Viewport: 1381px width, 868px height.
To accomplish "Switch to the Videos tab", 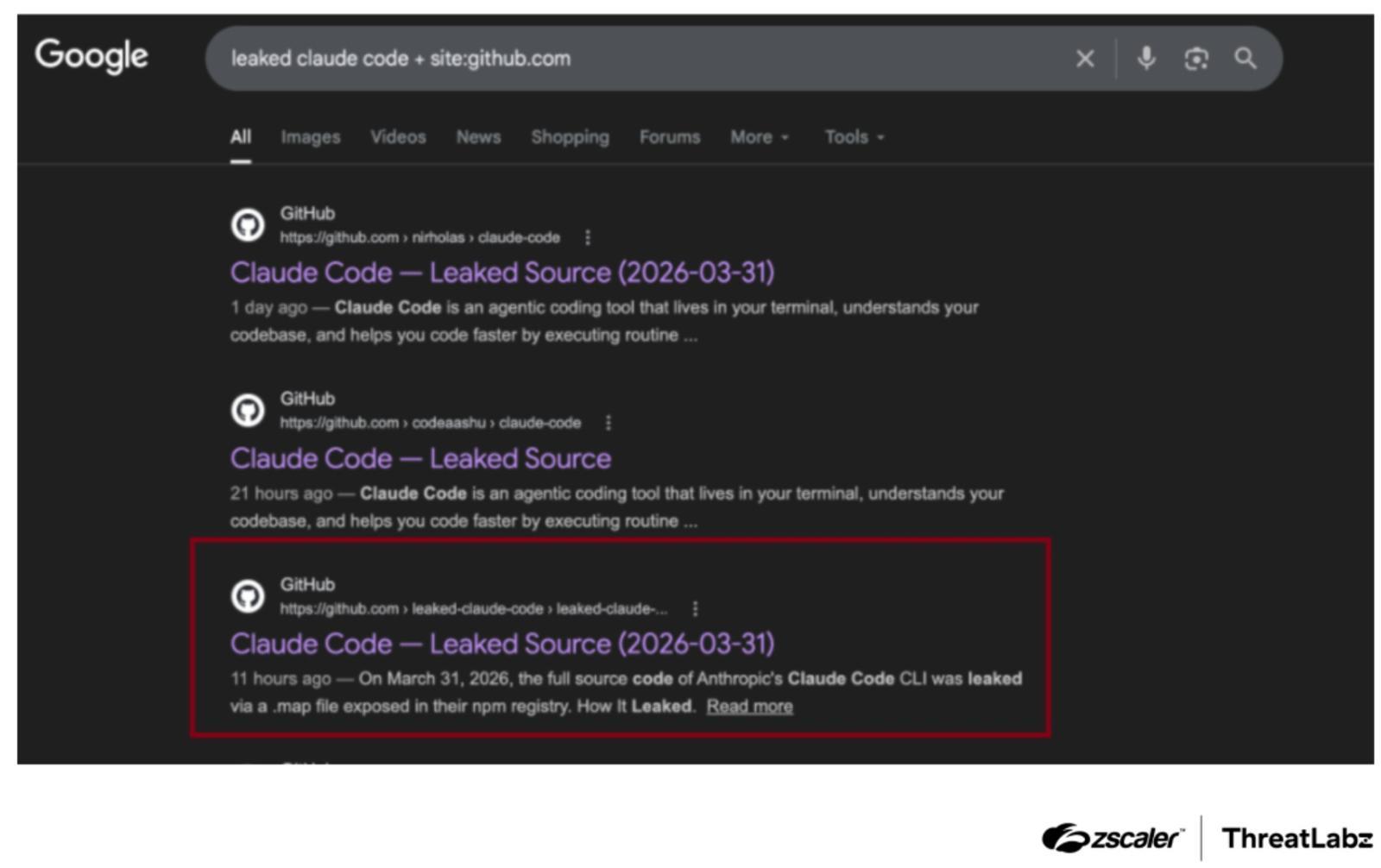I will click(398, 137).
